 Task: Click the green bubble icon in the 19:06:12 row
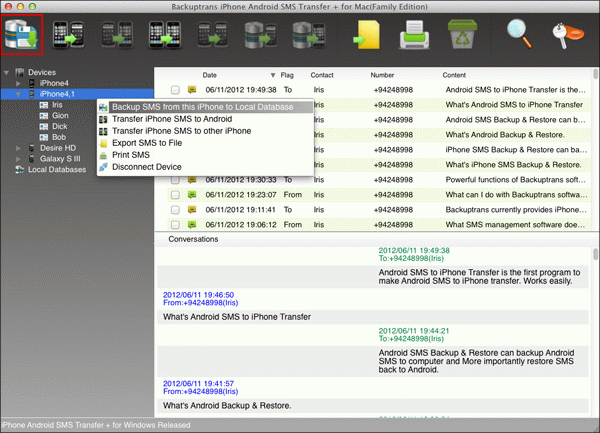(192, 225)
